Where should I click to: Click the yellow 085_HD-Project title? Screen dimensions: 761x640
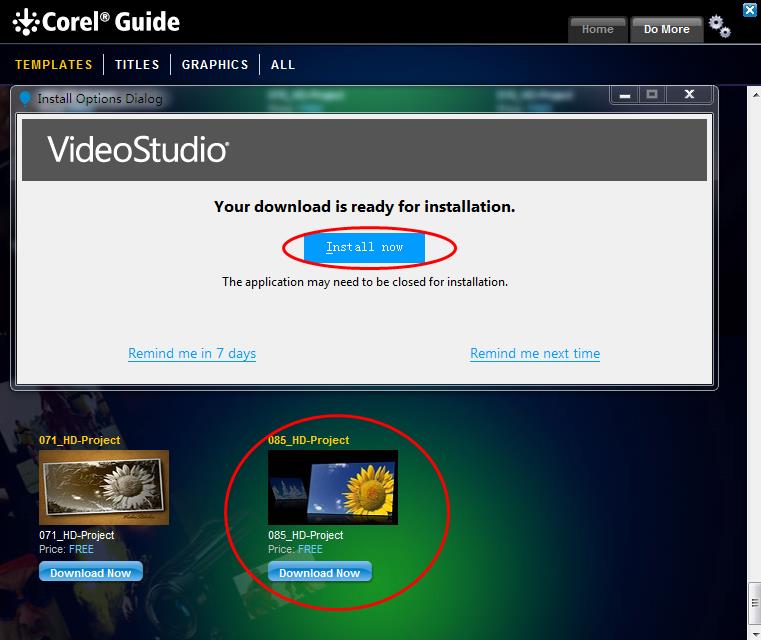pyautogui.click(x=309, y=440)
